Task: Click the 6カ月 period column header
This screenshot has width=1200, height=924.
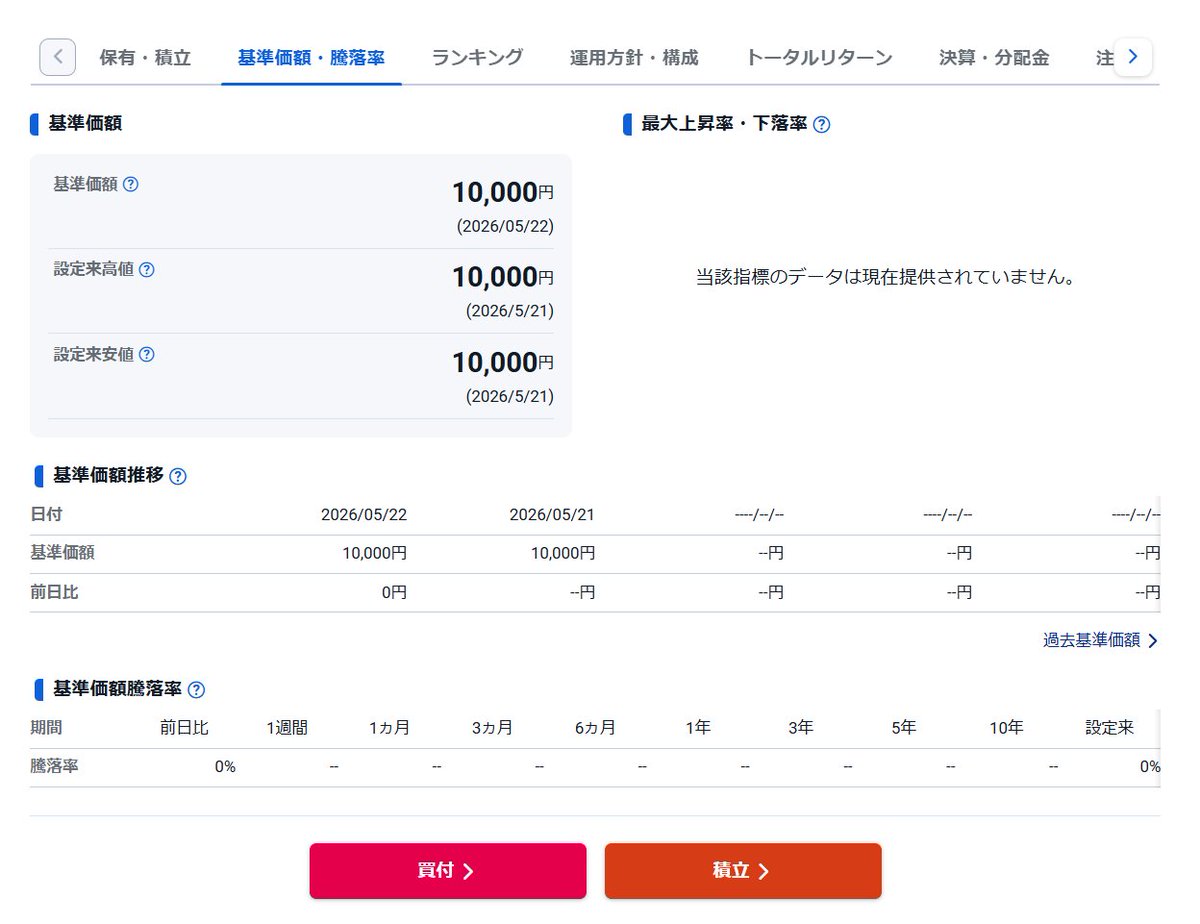Action: pos(595,728)
